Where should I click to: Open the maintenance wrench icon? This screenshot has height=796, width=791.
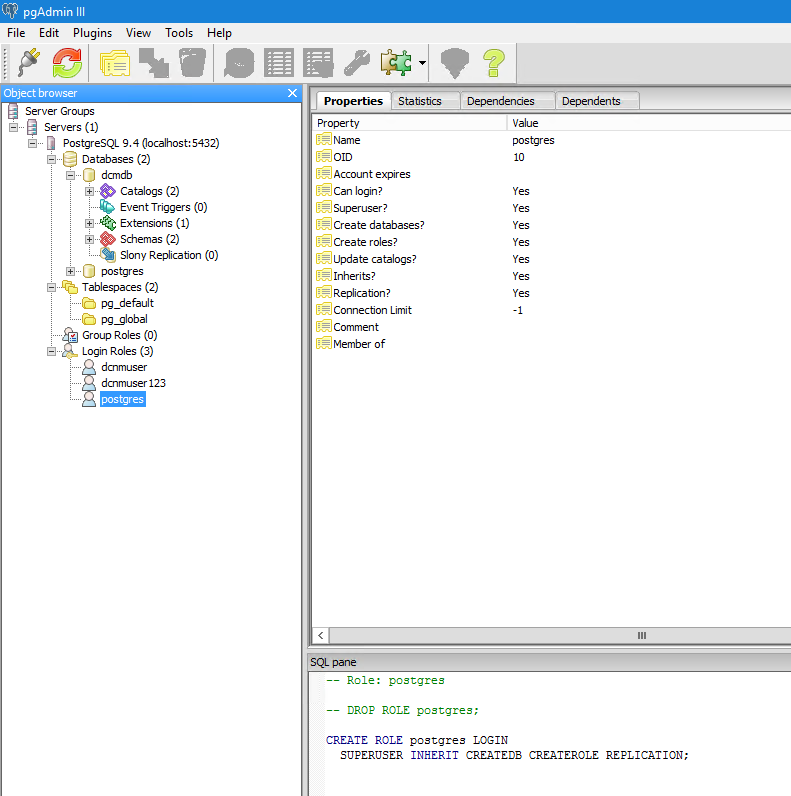tap(357, 62)
